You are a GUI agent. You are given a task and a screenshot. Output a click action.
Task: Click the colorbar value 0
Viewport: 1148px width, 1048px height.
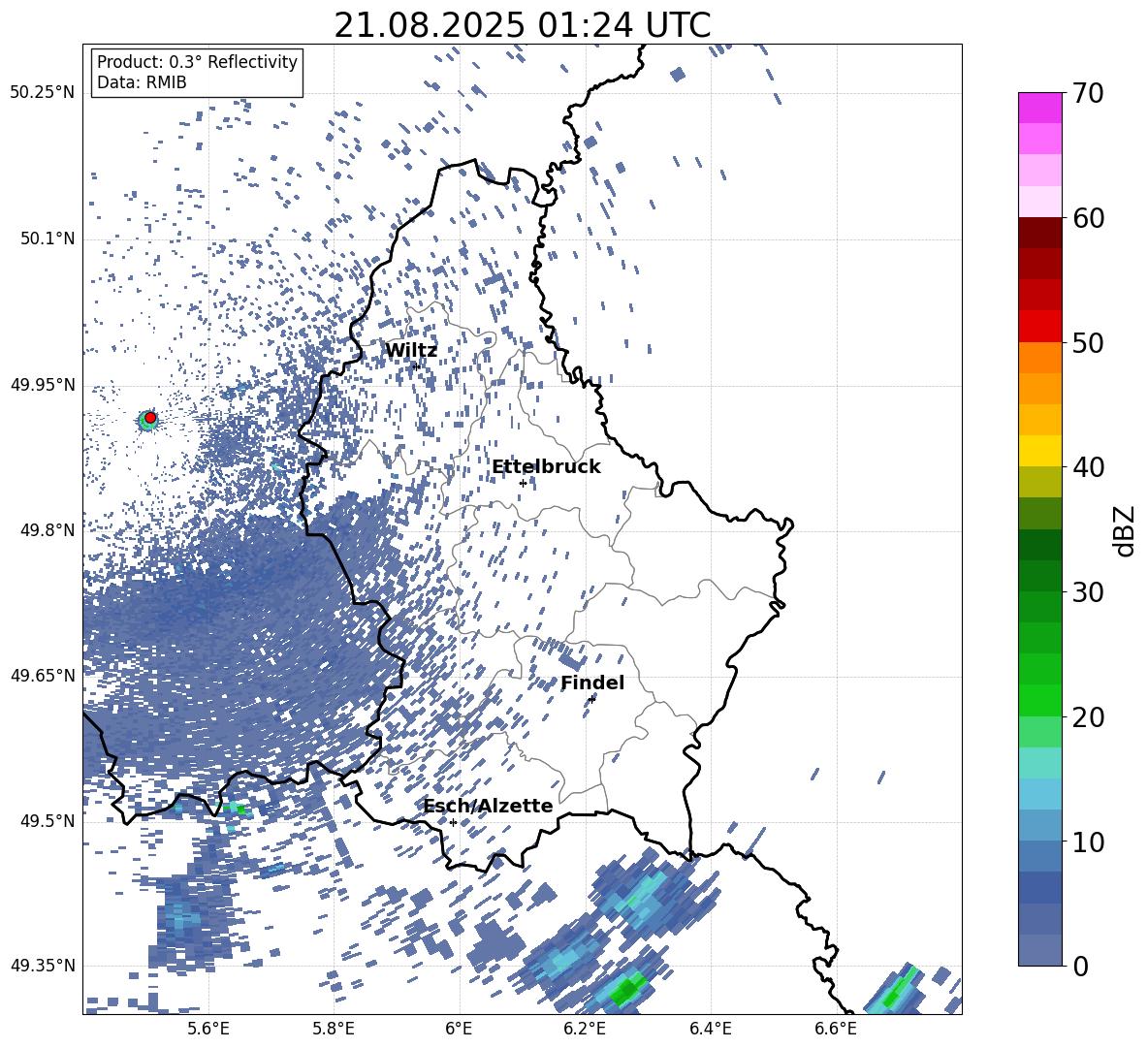[1081, 966]
